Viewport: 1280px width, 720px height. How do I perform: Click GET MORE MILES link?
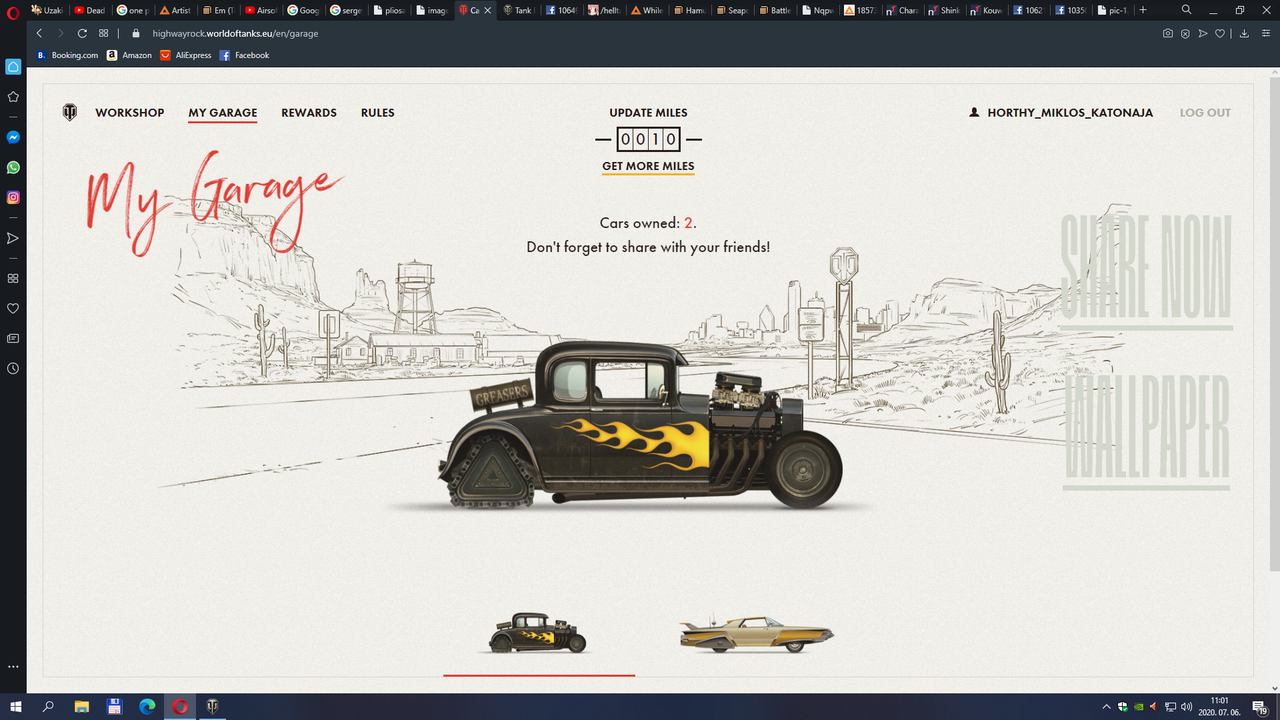point(648,166)
